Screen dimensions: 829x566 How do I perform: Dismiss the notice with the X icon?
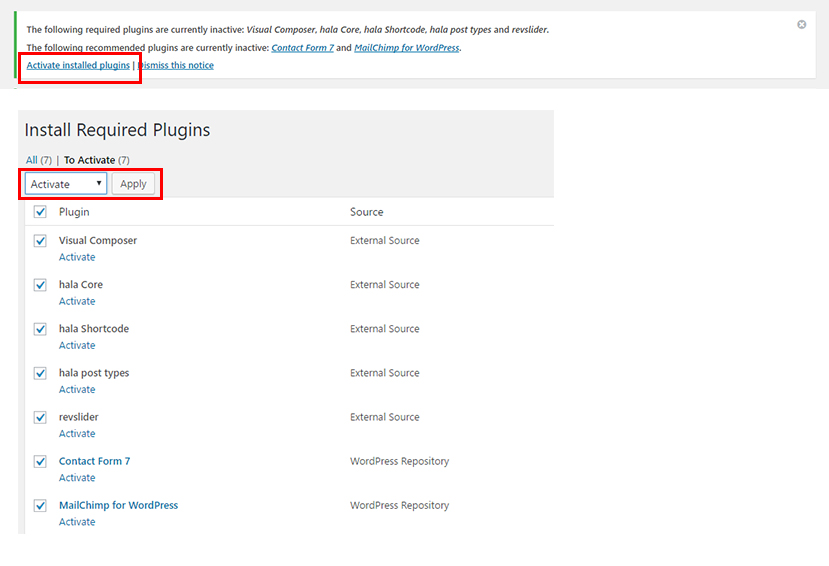point(802,24)
